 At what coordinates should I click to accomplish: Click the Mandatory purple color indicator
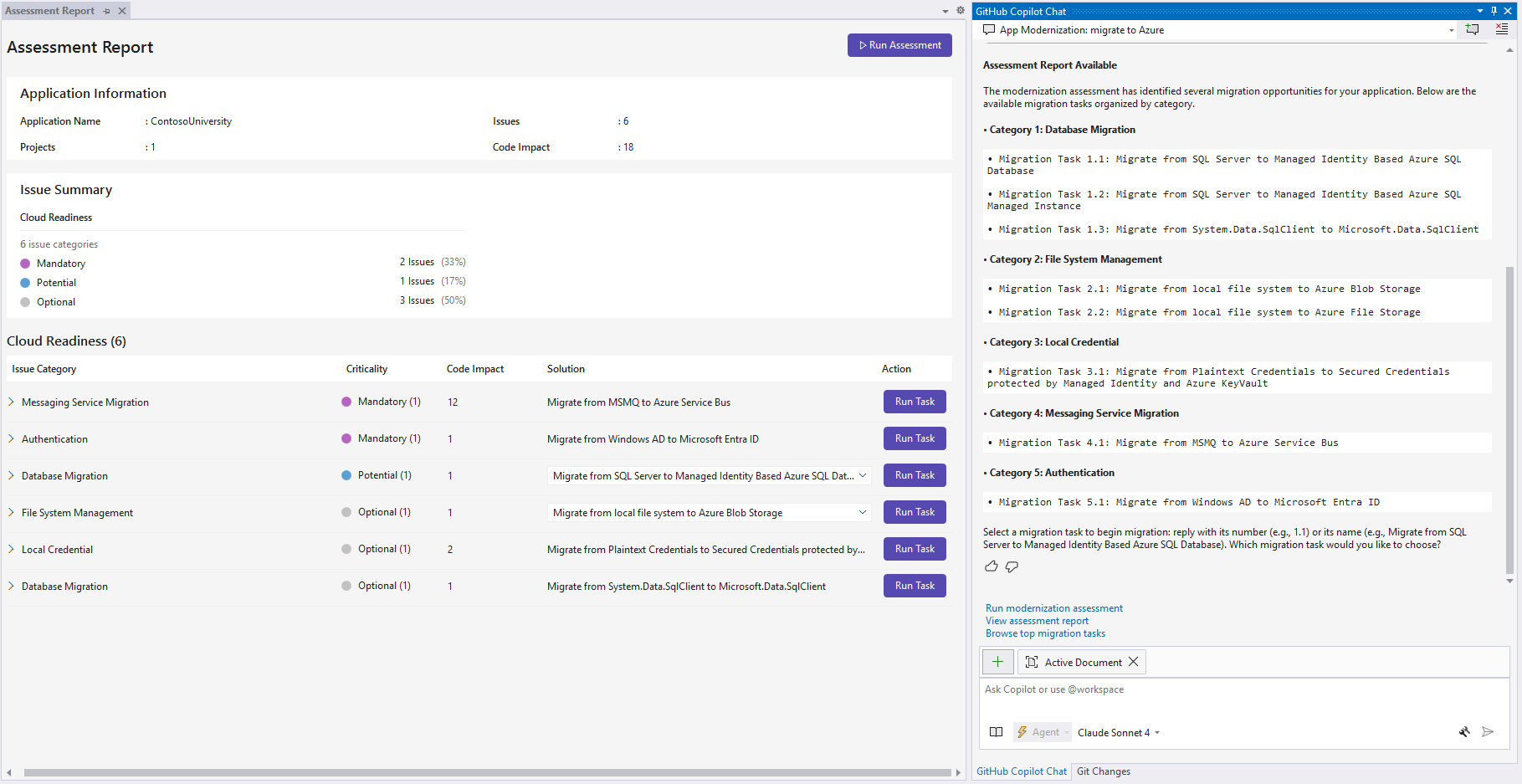click(x=24, y=263)
